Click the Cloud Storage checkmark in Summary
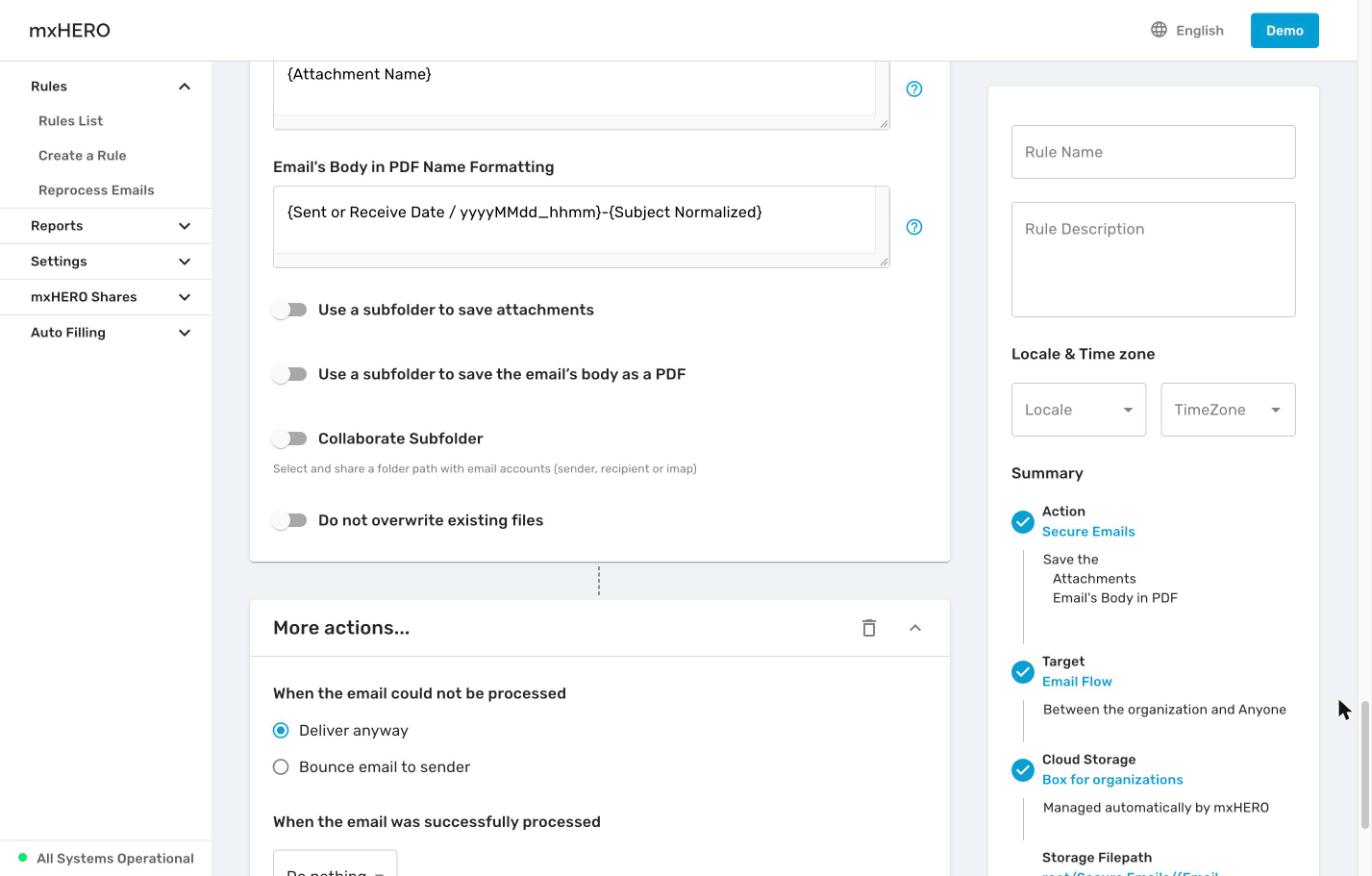Screen dimensions: 1372x876 coord(1022,770)
